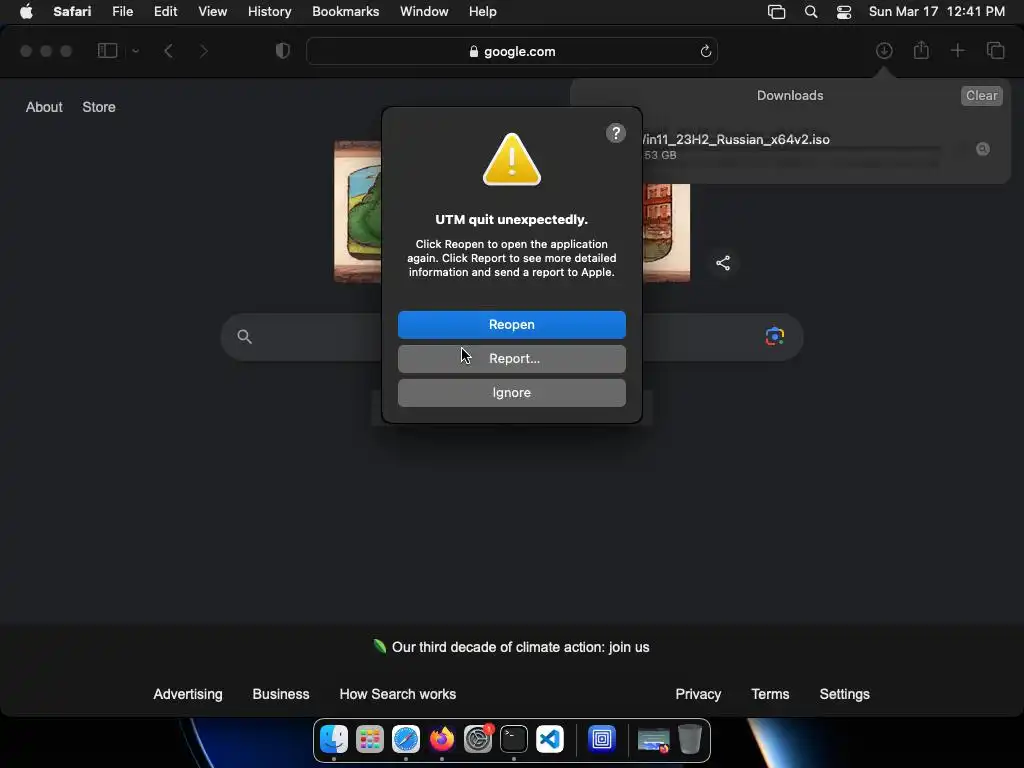
Task: Go back with the back arrow
Action: point(168,51)
